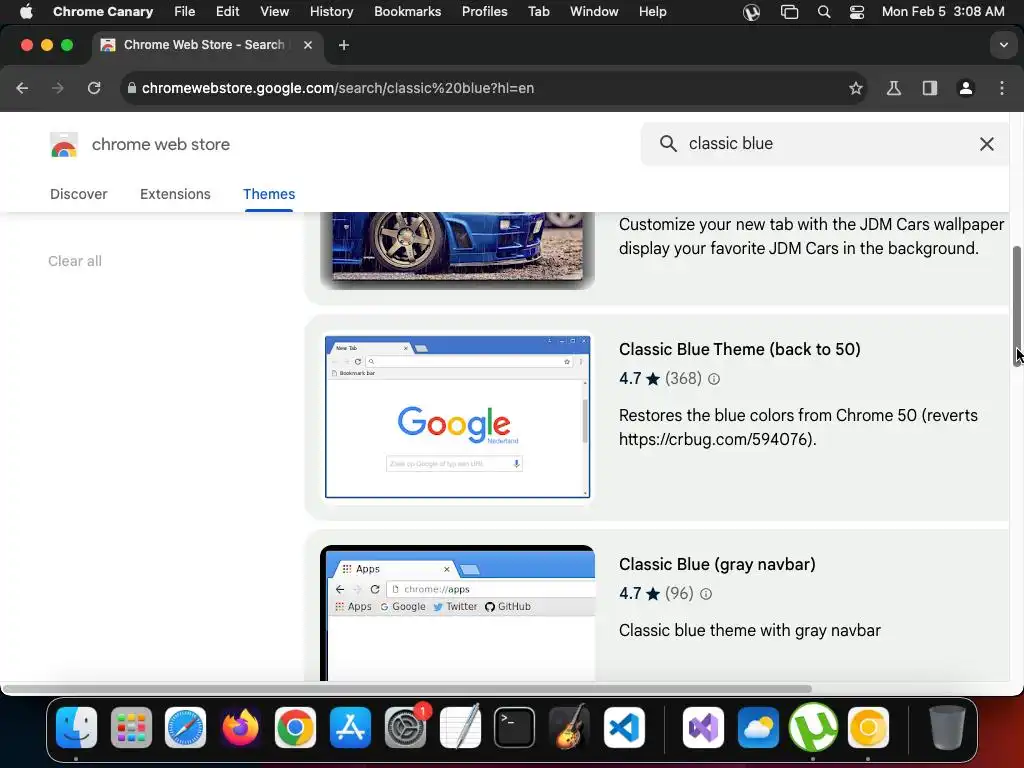Open the Classic Blue Theme (back to 50) thumbnail
The width and height of the screenshot is (1024, 768).
click(x=457, y=417)
